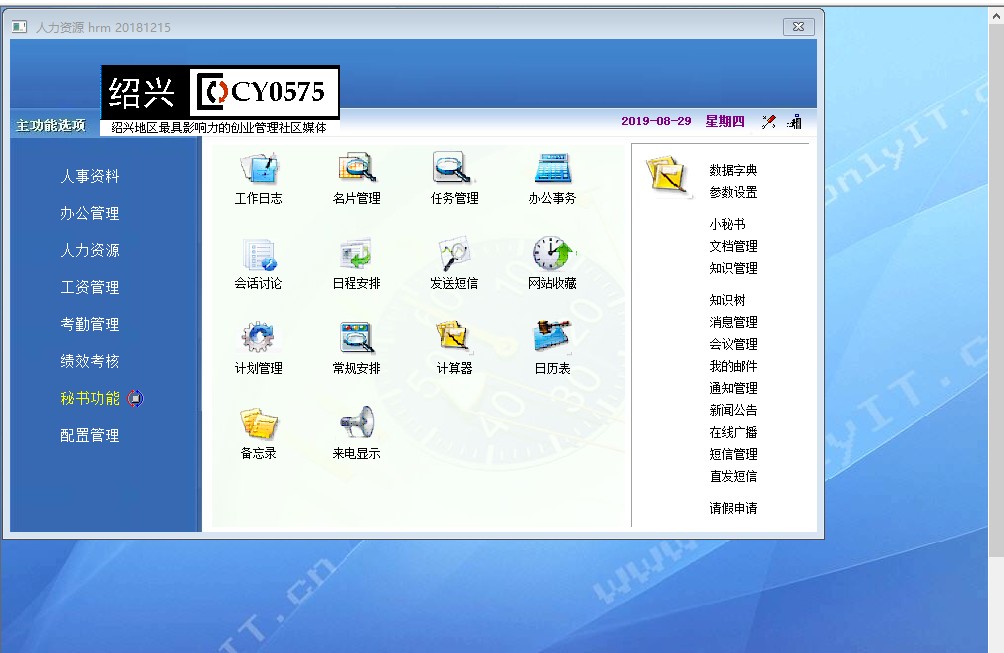Click the scrollbar up arrow at right edge

click(997, 17)
